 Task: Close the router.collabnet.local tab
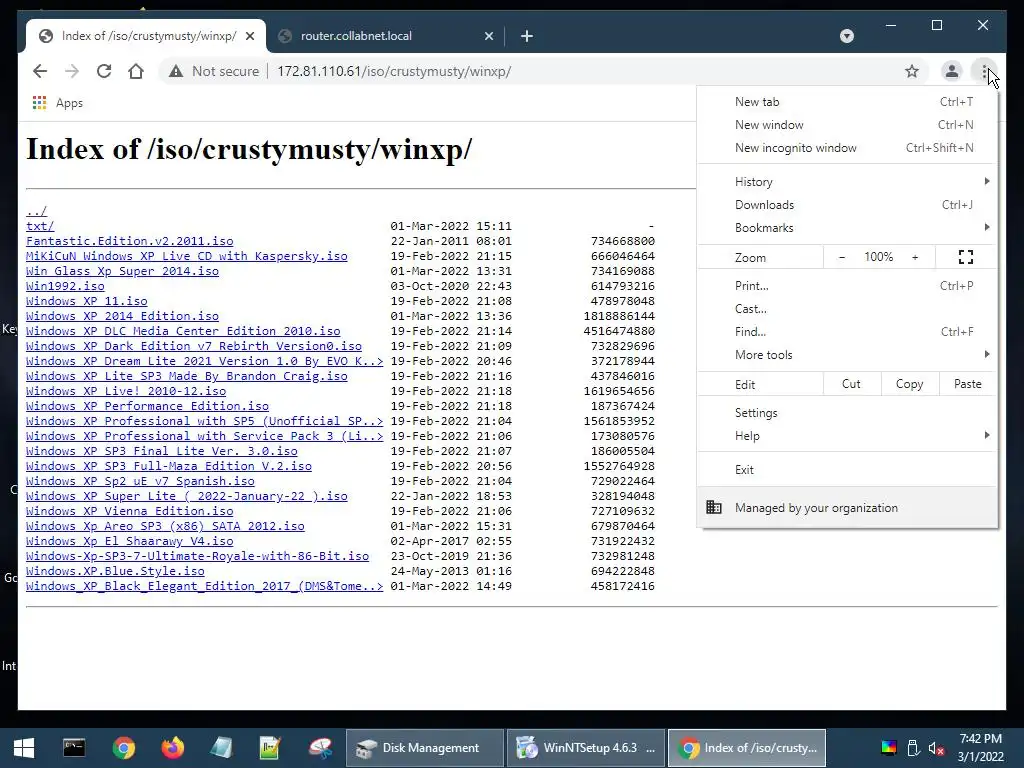(488, 37)
